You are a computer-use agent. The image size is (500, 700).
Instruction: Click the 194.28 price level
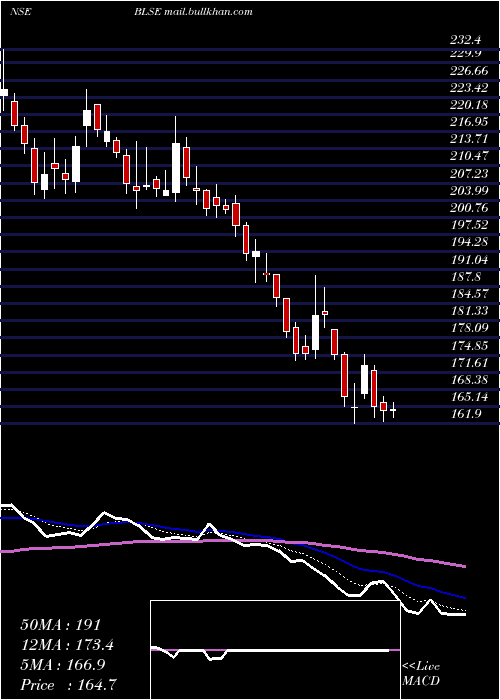tap(470, 242)
